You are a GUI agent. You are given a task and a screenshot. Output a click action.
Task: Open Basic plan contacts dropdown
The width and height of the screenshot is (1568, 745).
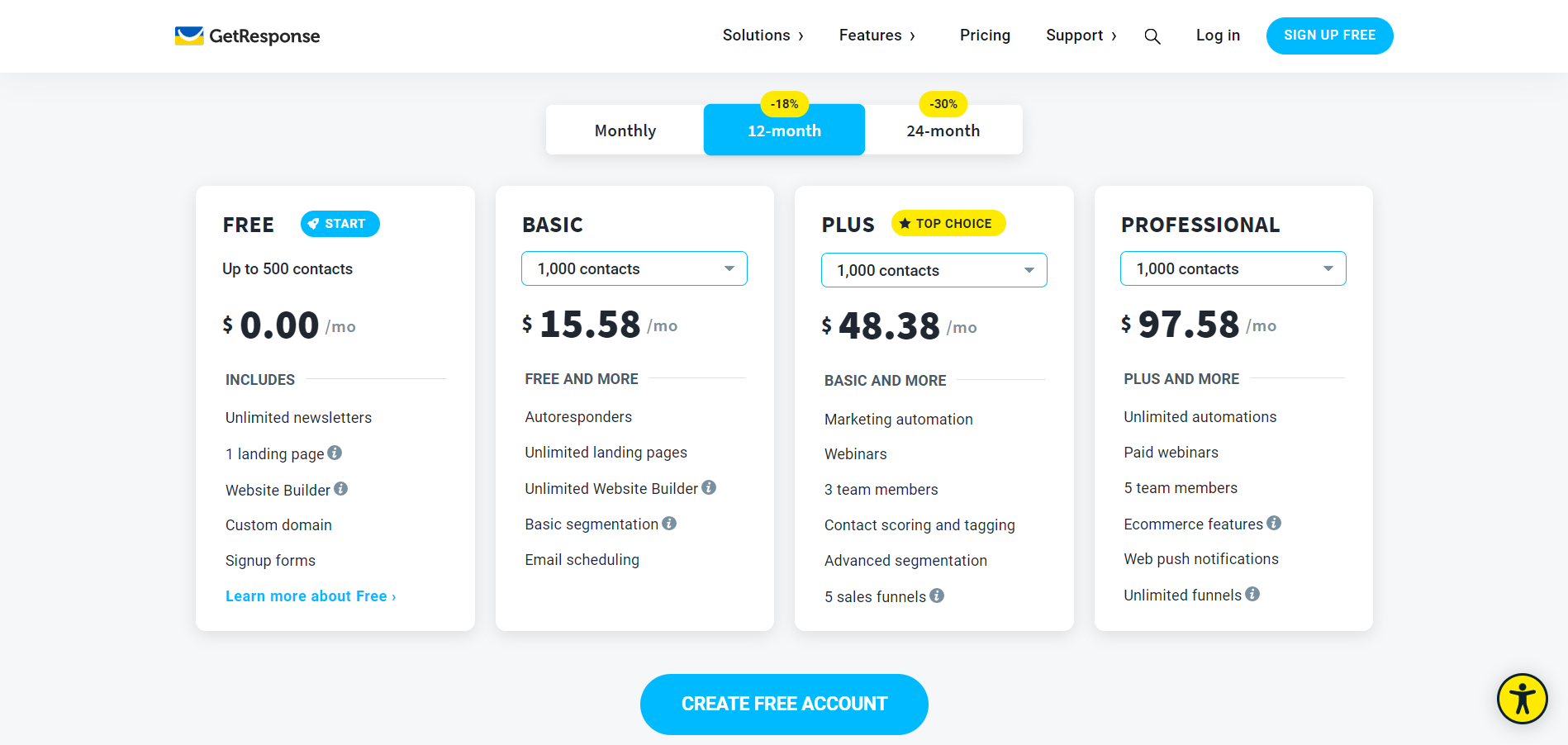click(x=634, y=268)
